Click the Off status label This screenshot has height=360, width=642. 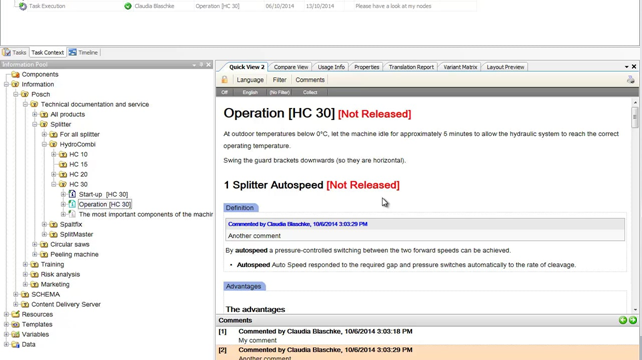pos(224,92)
